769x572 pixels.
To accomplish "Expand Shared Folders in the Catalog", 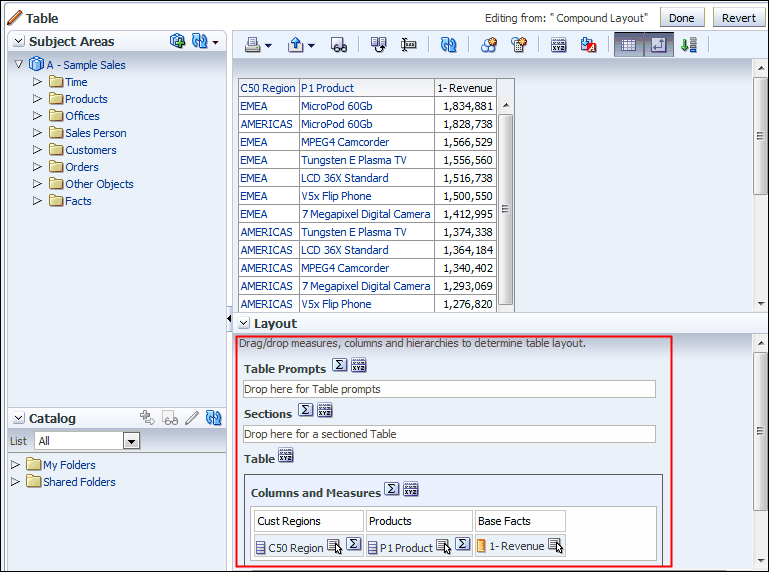I will coord(15,482).
